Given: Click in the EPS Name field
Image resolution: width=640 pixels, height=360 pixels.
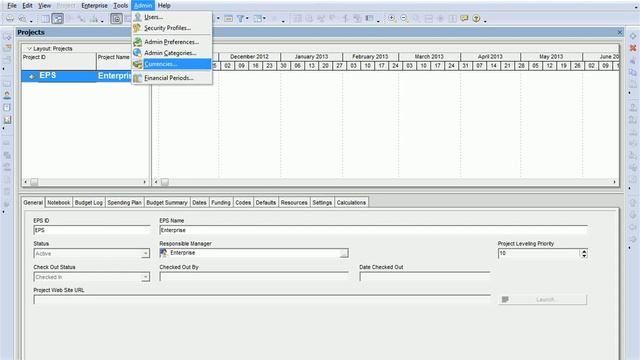Looking at the screenshot, I should (x=373, y=230).
